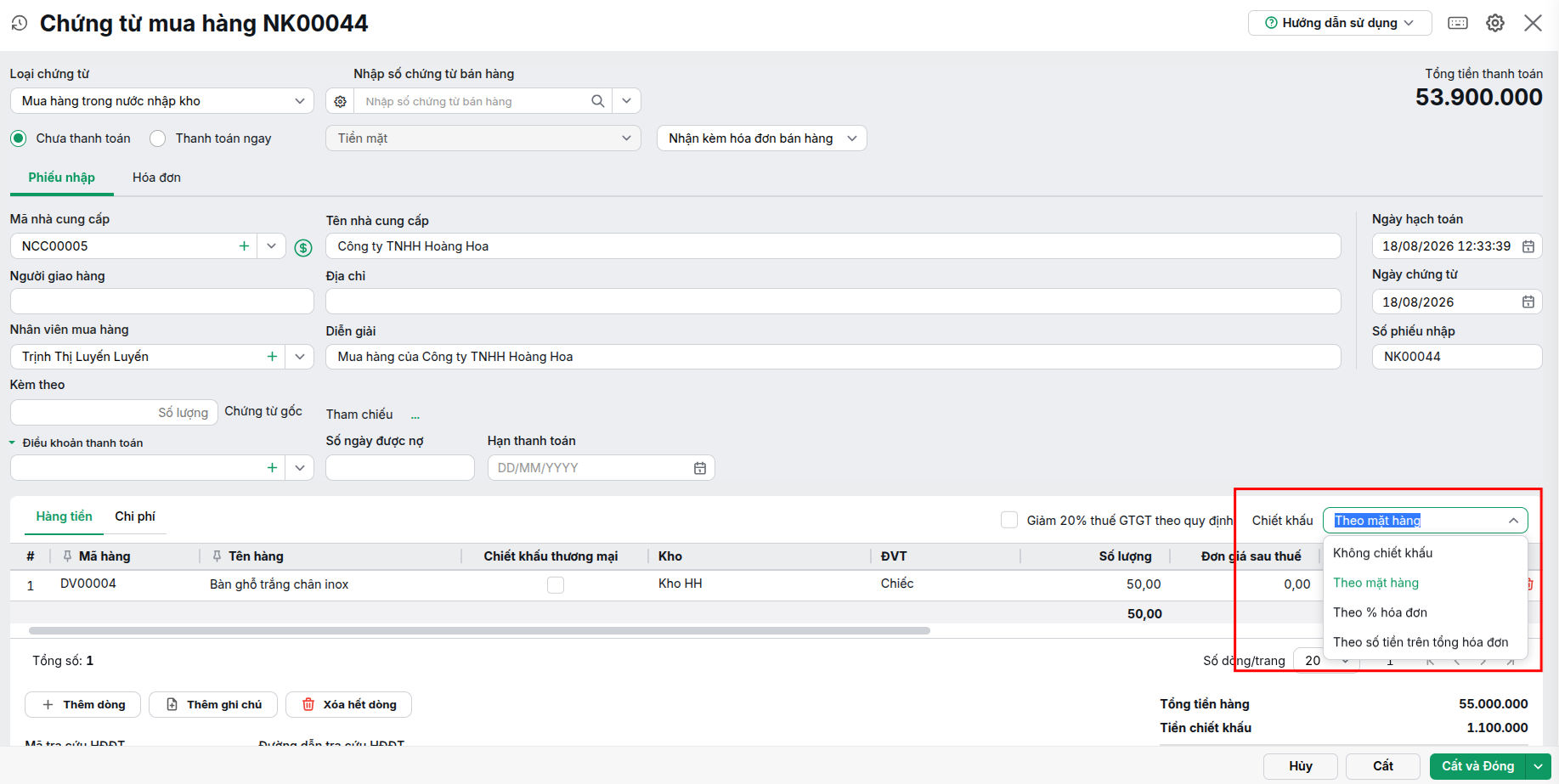Click Cất save button
The width and height of the screenshot is (1559, 784).
1383,766
